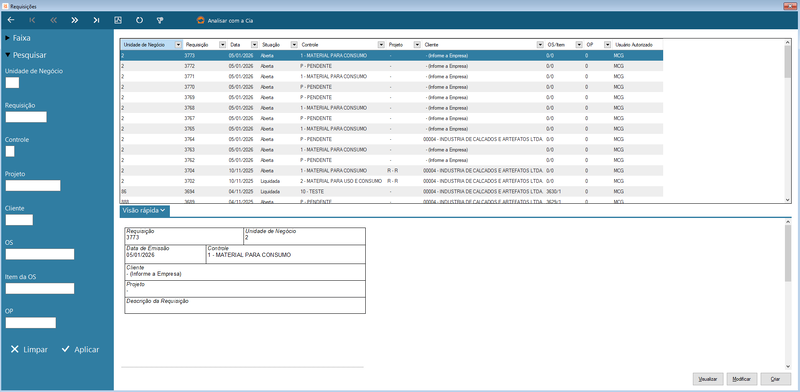Open the layout panel icon in the toolbar
This screenshot has width=800, height=392.
(x=118, y=20)
